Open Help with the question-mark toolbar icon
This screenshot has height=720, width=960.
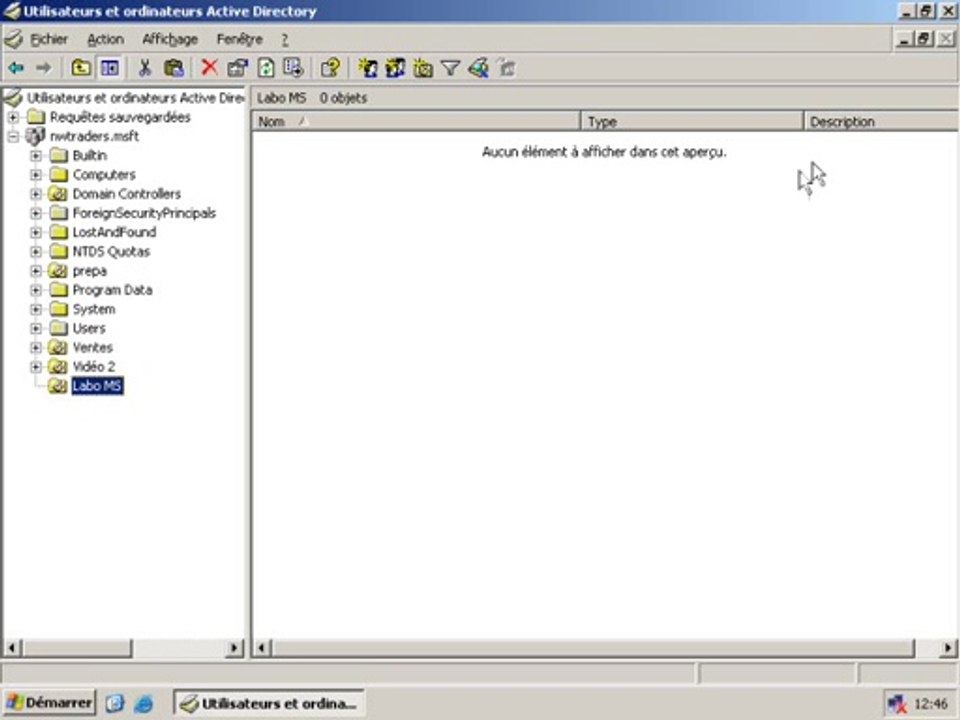coord(331,68)
